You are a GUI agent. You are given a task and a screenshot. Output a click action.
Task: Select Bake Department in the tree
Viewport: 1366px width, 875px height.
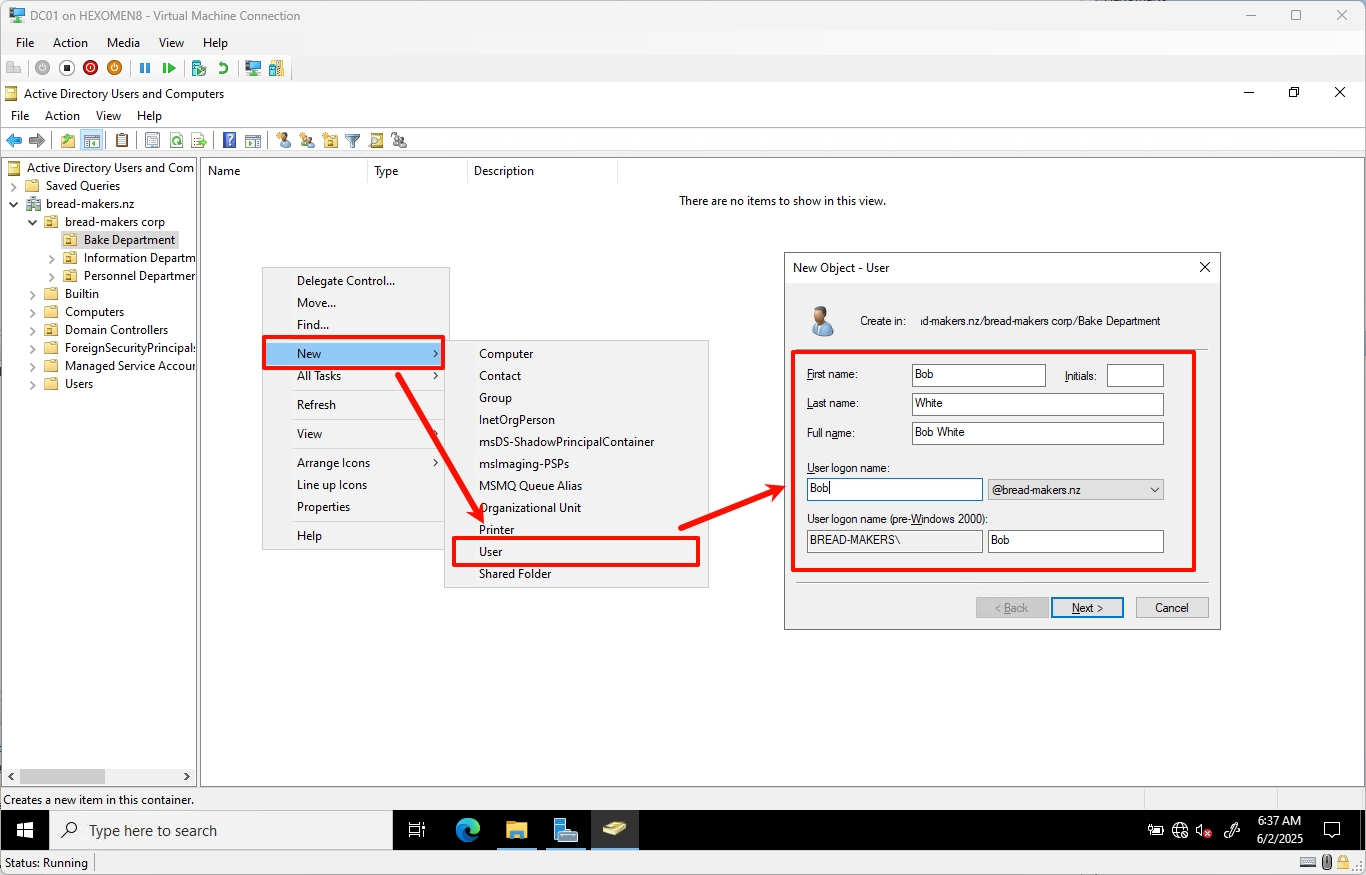click(129, 240)
